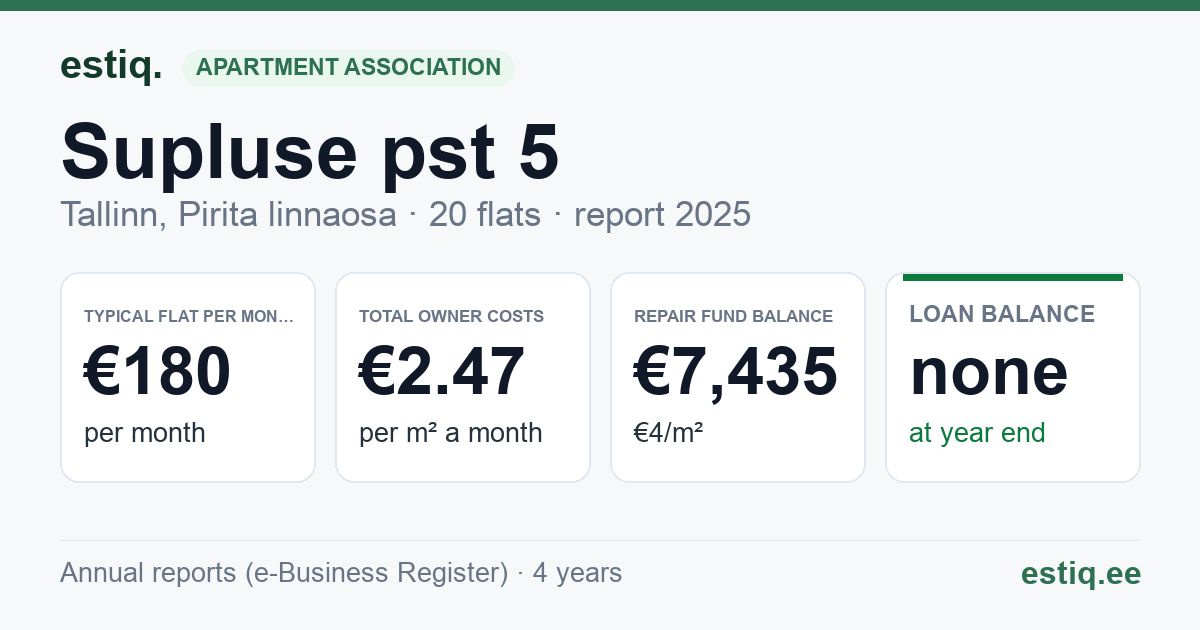The image size is (1200, 630).
Task: Click the €2.47 value
Action: tap(441, 371)
